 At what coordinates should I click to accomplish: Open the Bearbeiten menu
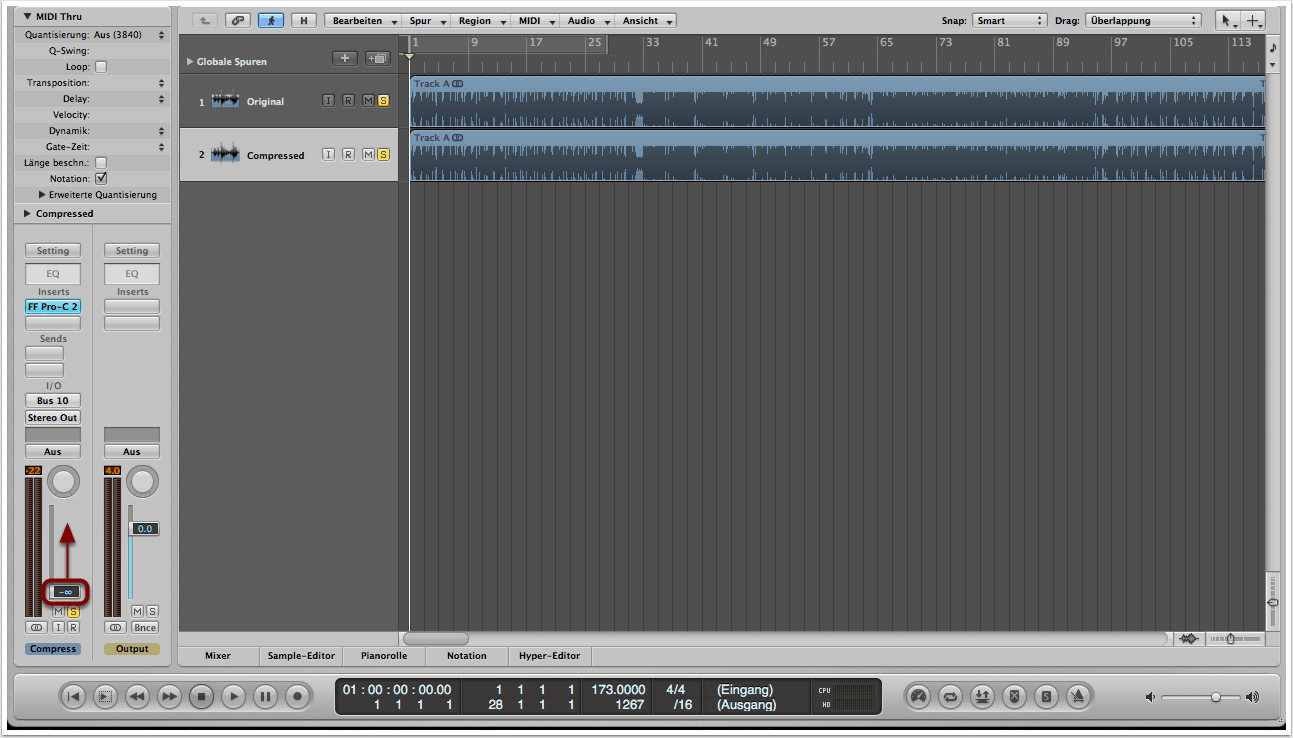(x=364, y=20)
